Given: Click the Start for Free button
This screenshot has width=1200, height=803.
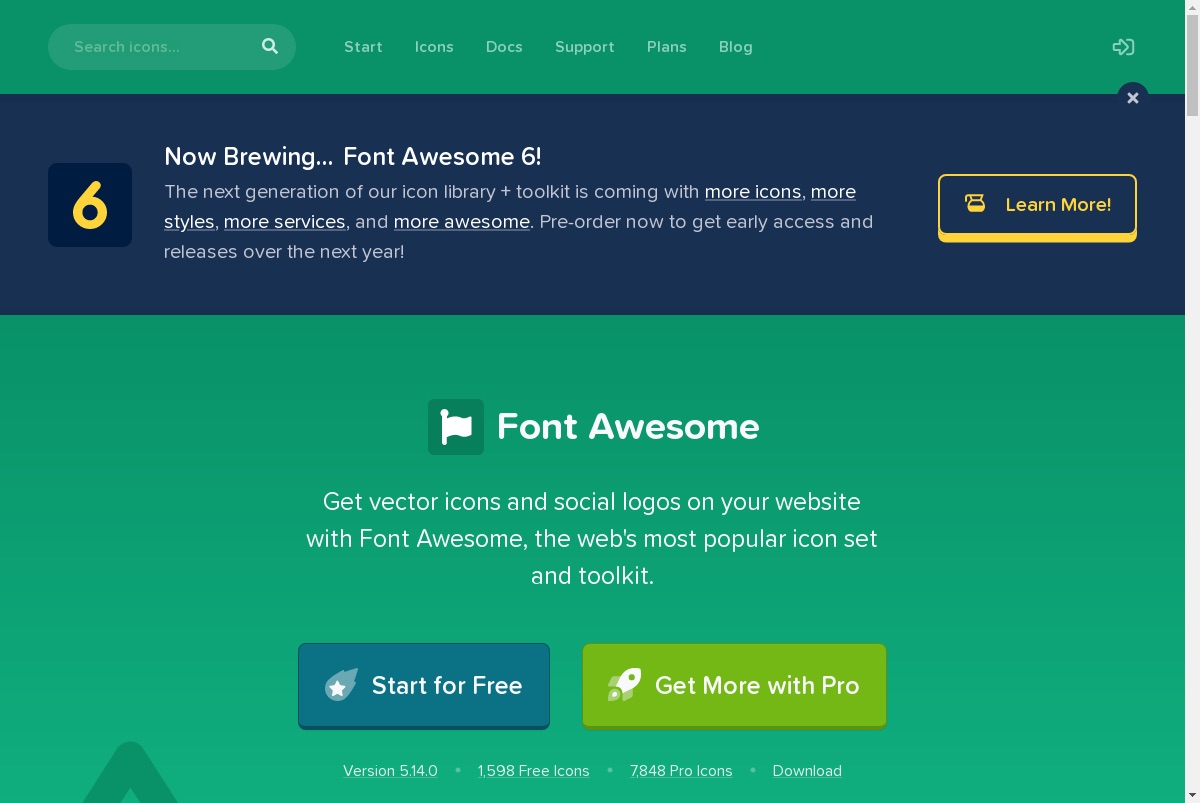Looking at the screenshot, I should (x=424, y=685).
